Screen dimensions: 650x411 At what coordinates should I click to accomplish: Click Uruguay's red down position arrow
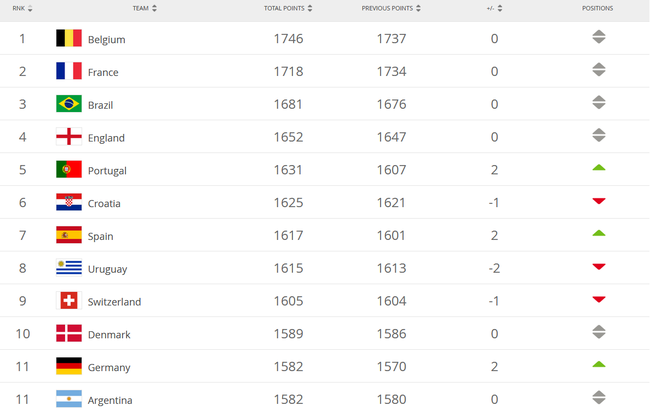pyautogui.click(x=599, y=267)
